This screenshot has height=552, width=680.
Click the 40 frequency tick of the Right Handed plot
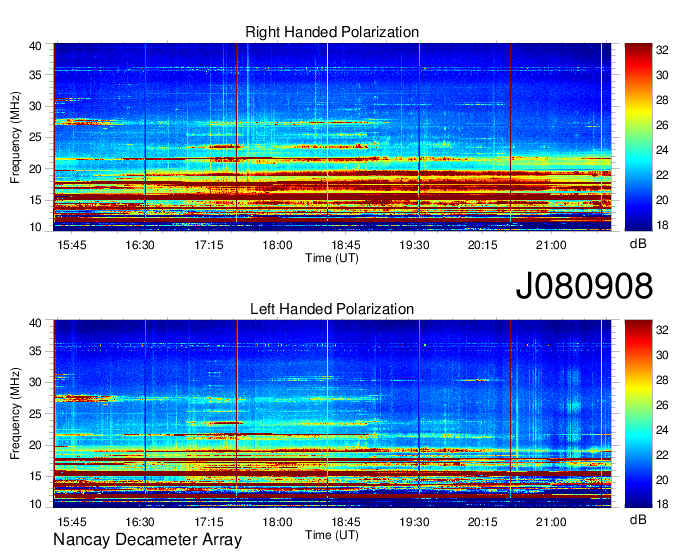pos(35,46)
